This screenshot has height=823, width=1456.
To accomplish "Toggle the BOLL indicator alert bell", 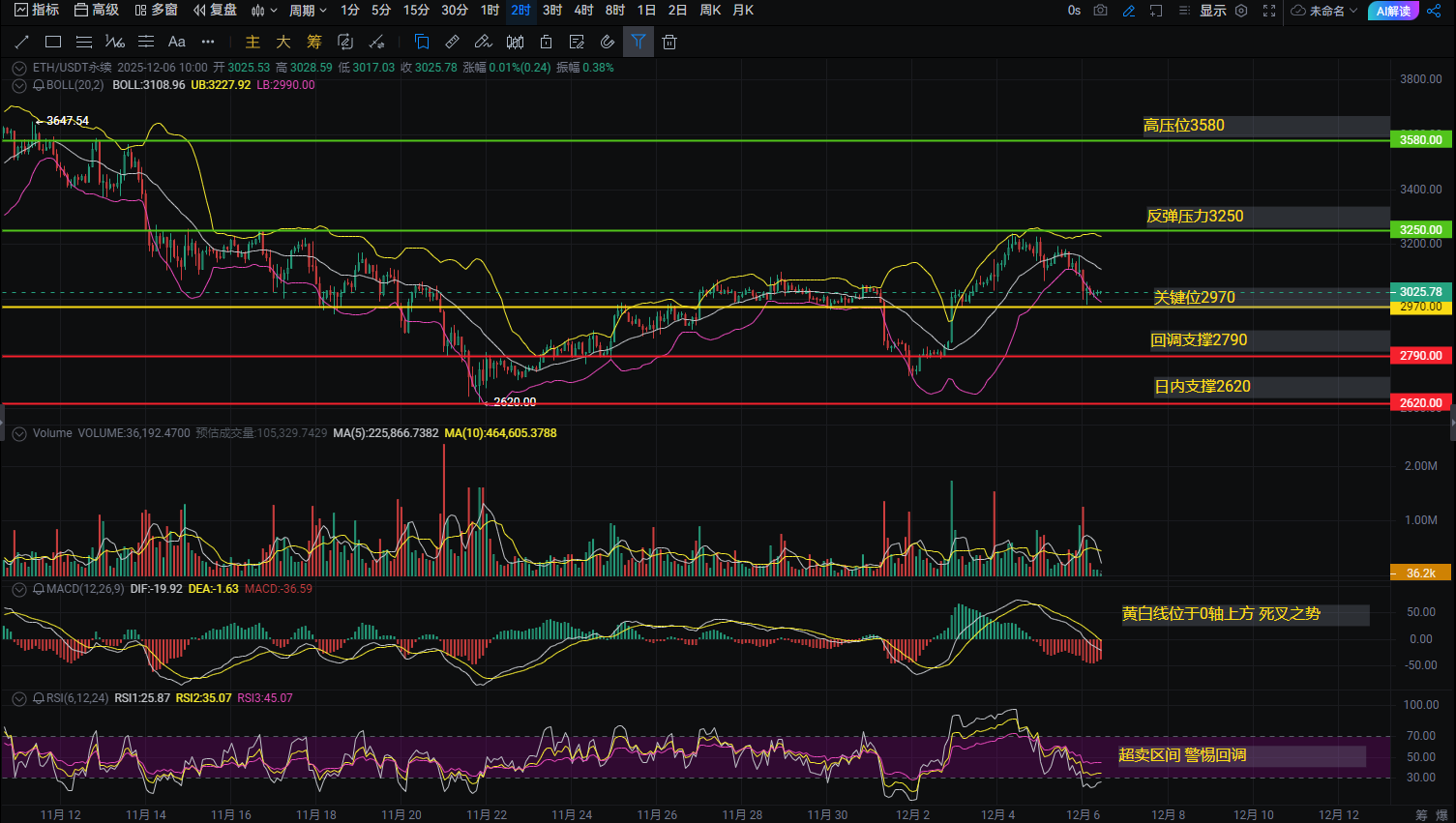I will 39,85.
